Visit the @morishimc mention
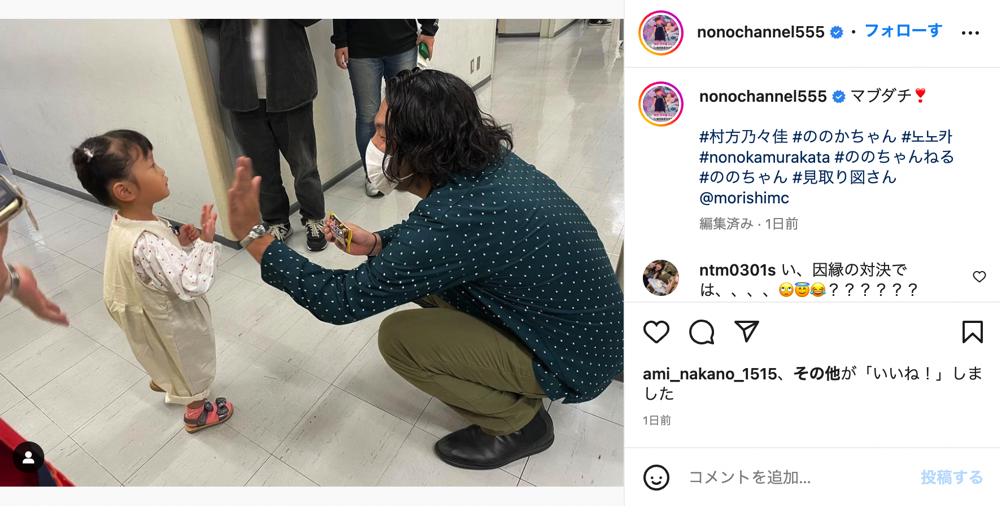Screen dimensions: 1000x506 744,198
